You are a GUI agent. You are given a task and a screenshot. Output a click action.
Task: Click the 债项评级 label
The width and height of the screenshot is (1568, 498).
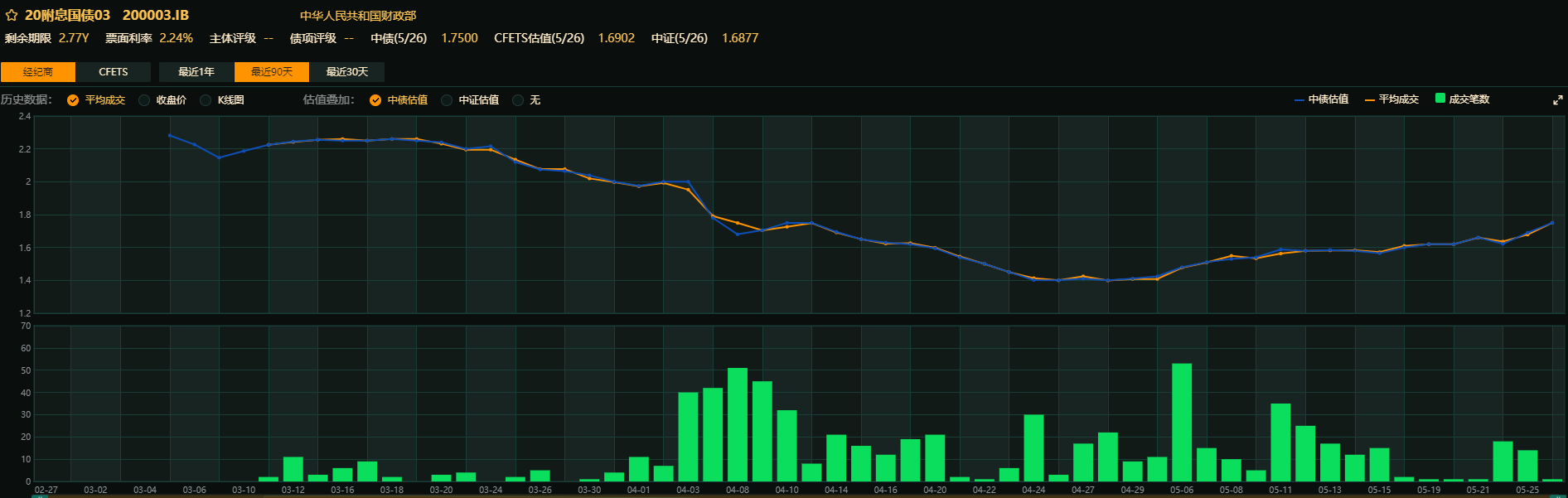tap(313, 38)
